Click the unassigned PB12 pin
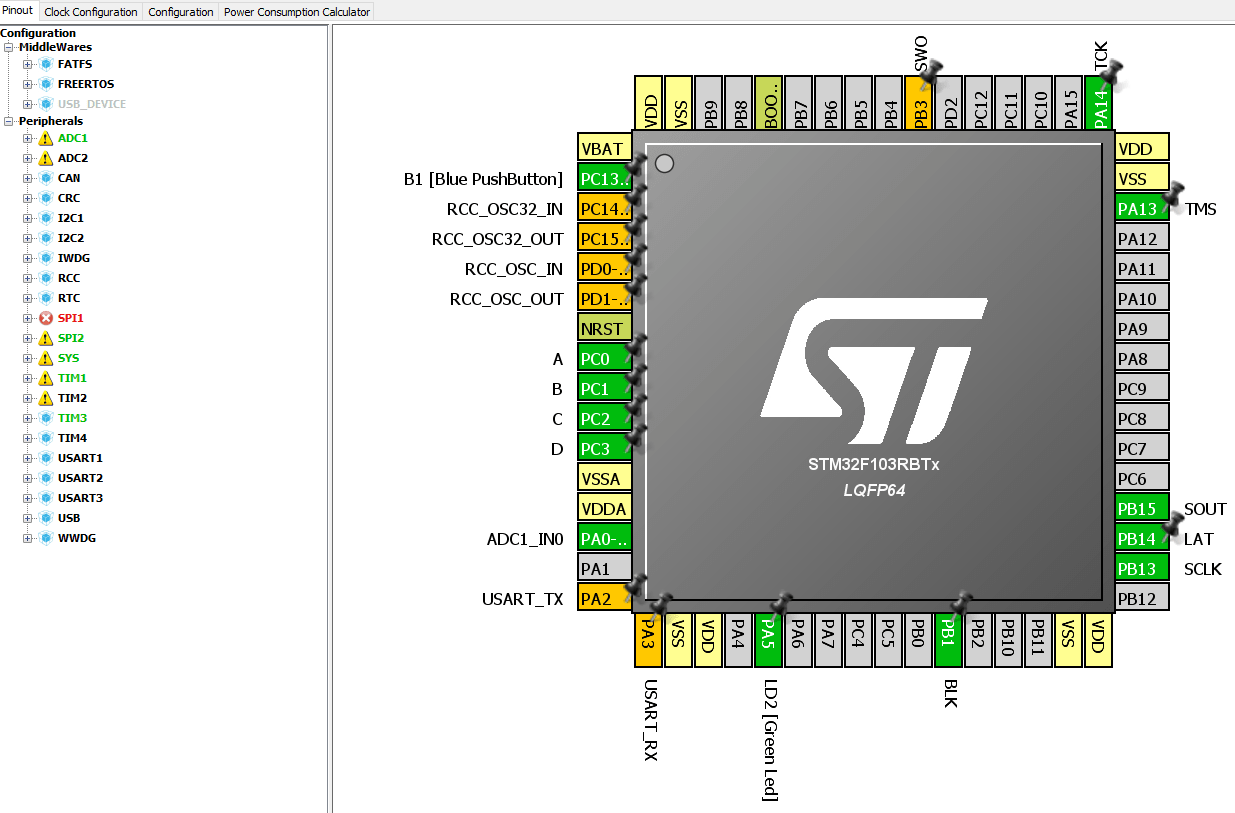This screenshot has width=1235, height=813. point(1142,599)
